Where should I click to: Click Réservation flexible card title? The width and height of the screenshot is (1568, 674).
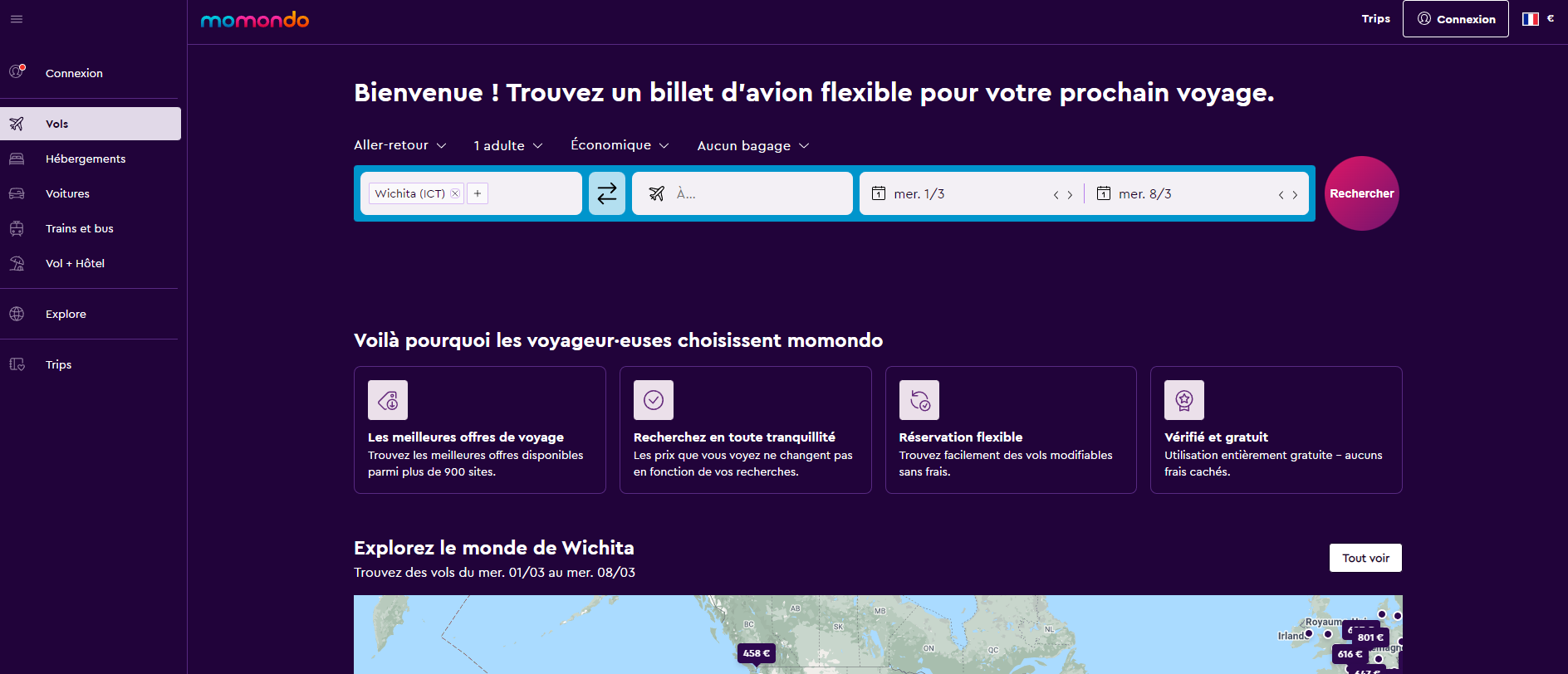961,437
